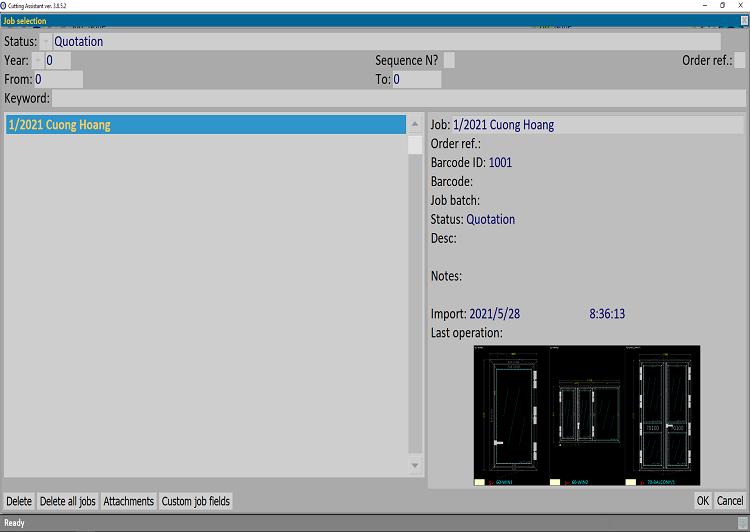Click the From number field

click(x=58, y=79)
